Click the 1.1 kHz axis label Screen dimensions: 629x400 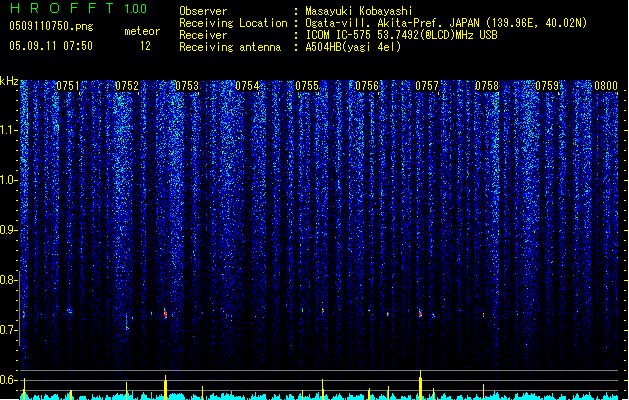pyautogui.click(x=8, y=130)
